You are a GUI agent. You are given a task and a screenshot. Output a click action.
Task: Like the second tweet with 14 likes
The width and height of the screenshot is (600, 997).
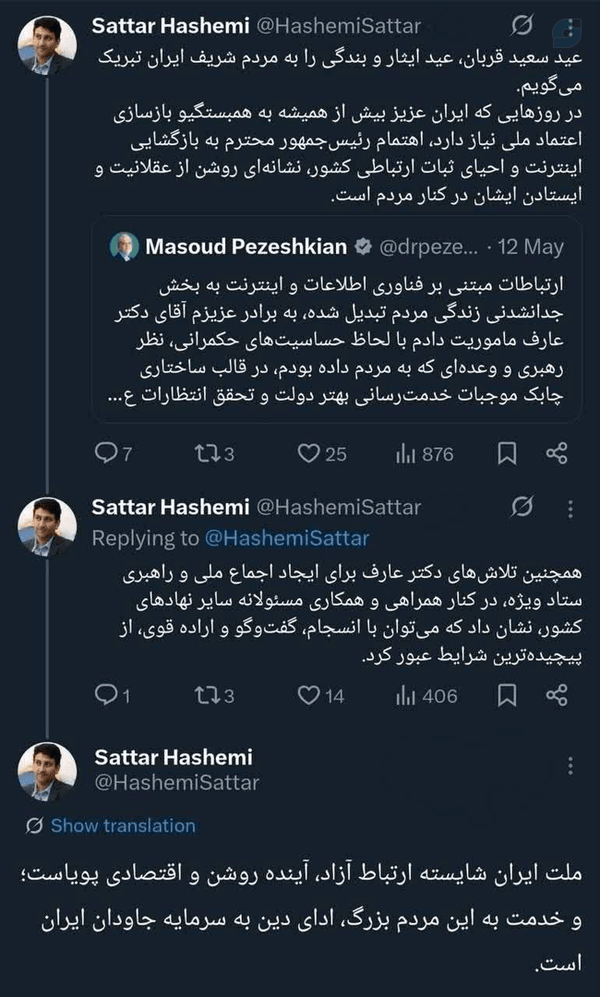[320, 696]
